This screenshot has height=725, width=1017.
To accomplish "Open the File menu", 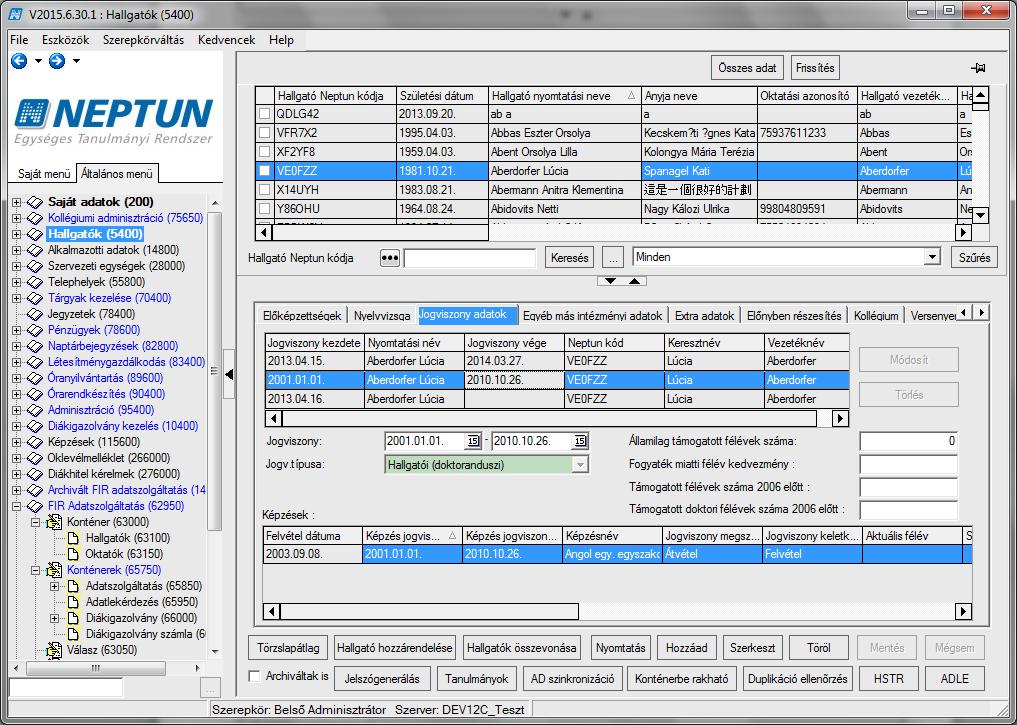I will click(x=19, y=40).
